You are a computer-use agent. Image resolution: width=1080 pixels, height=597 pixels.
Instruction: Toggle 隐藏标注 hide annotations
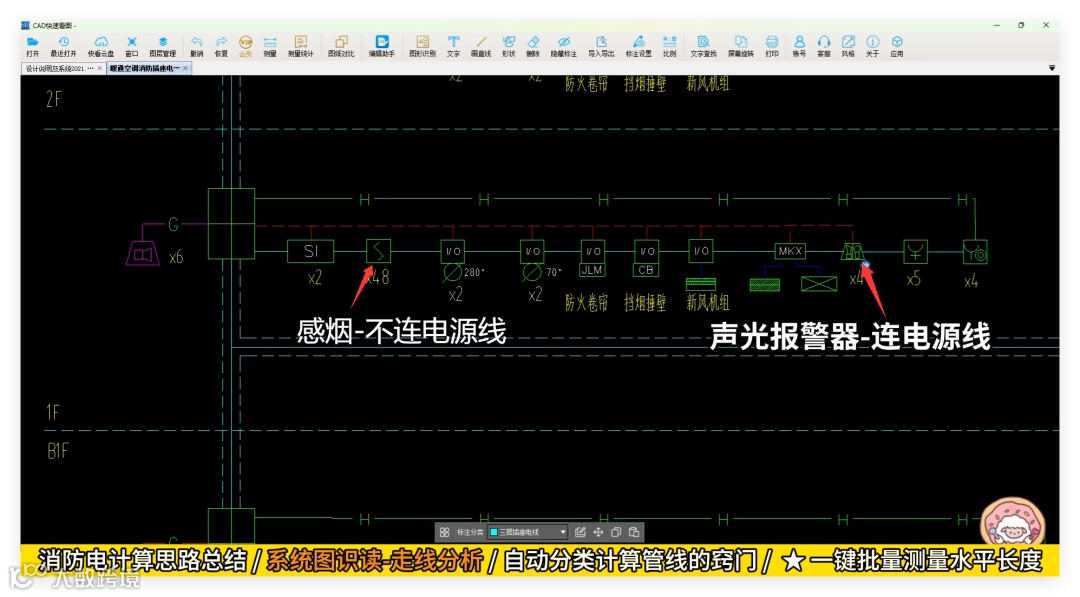(563, 46)
